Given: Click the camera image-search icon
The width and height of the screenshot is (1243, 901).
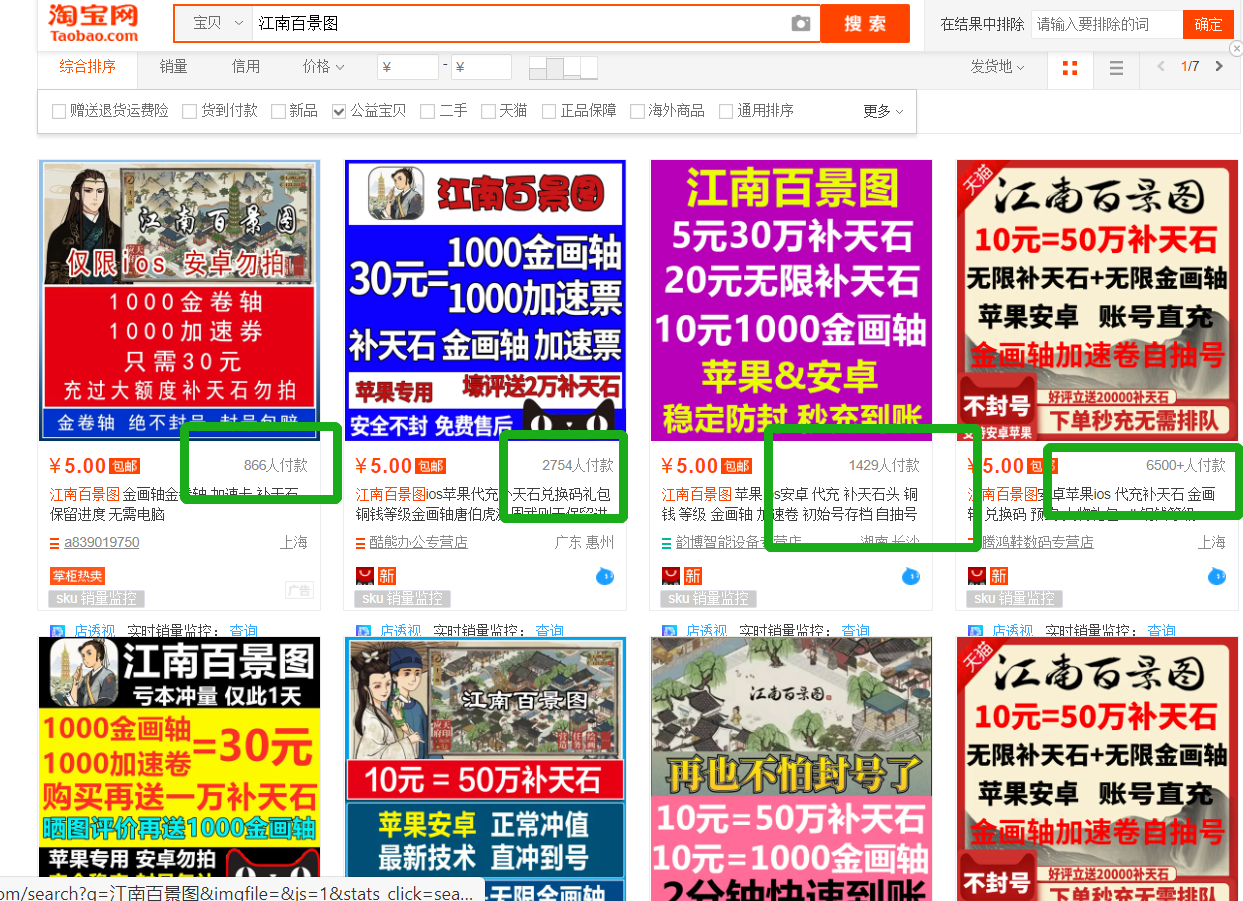Looking at the screenshot, I should click(800, 23).
